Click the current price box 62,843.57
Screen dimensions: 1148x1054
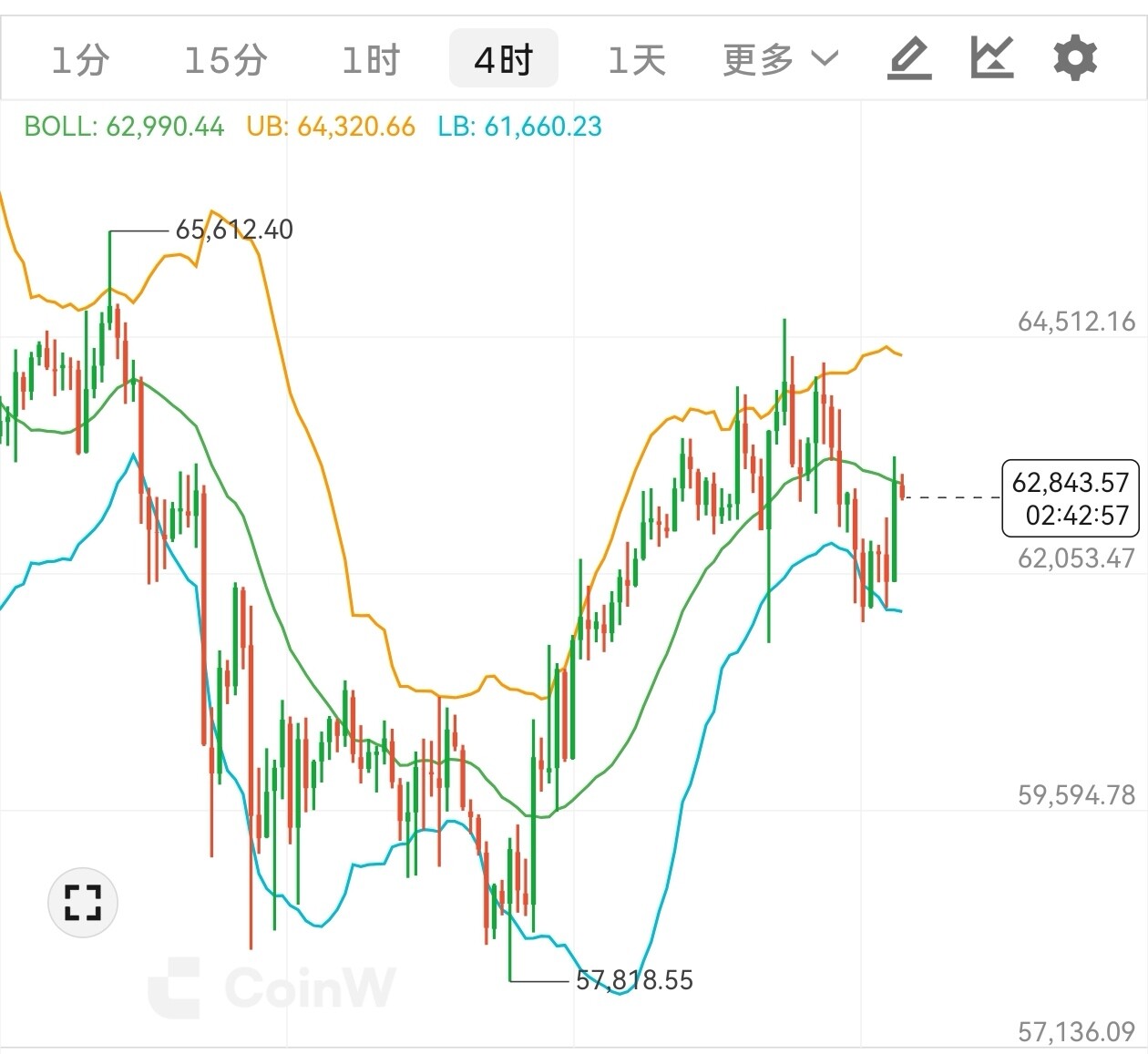pyautogui.click(x=1071, y=482)
